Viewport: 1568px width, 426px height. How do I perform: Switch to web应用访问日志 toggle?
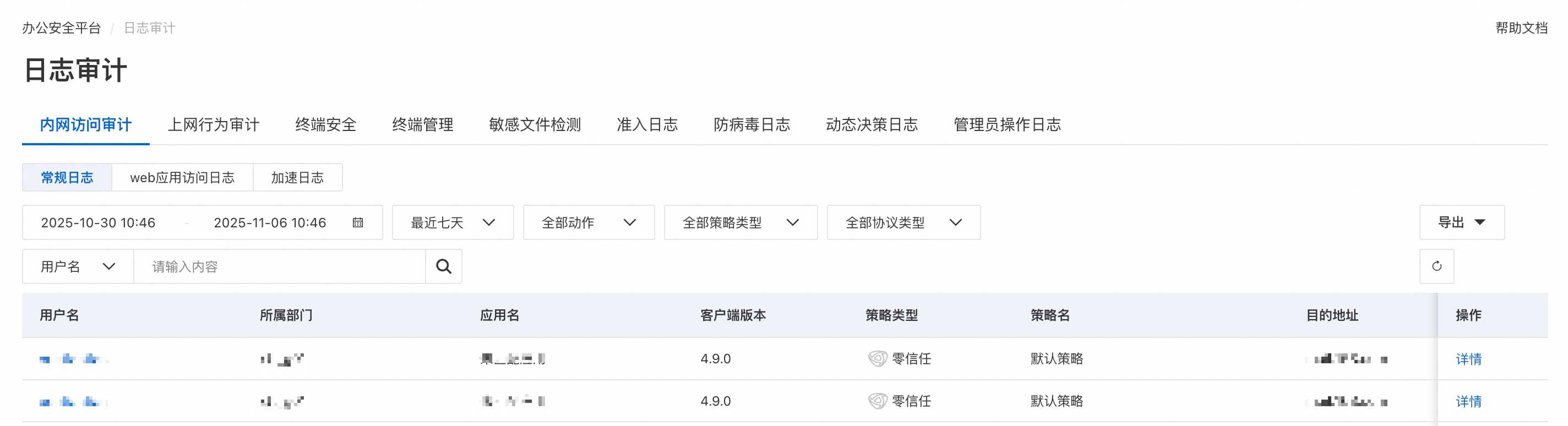click(x=182, y=178)
